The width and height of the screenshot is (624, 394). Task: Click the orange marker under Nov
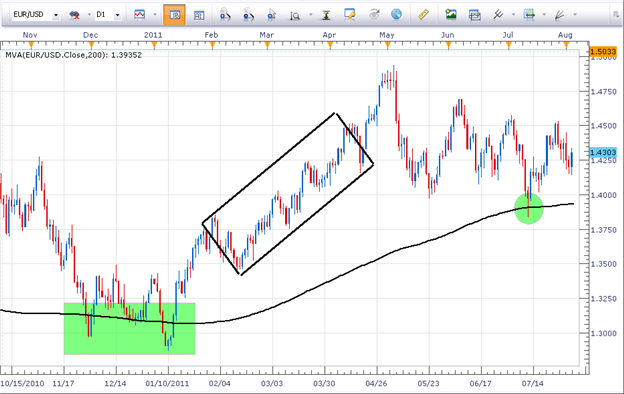pyautogui.click(x=31, y=45)
